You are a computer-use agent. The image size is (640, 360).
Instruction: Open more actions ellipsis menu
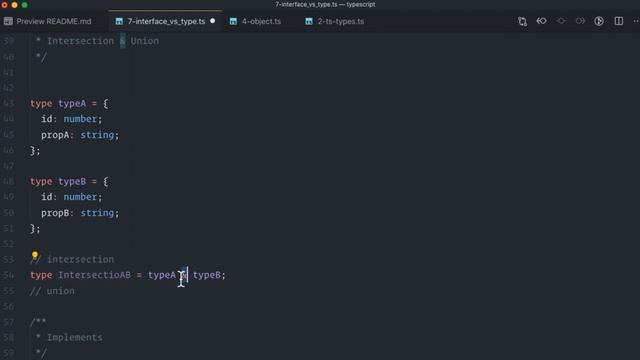tap(636, 21)
